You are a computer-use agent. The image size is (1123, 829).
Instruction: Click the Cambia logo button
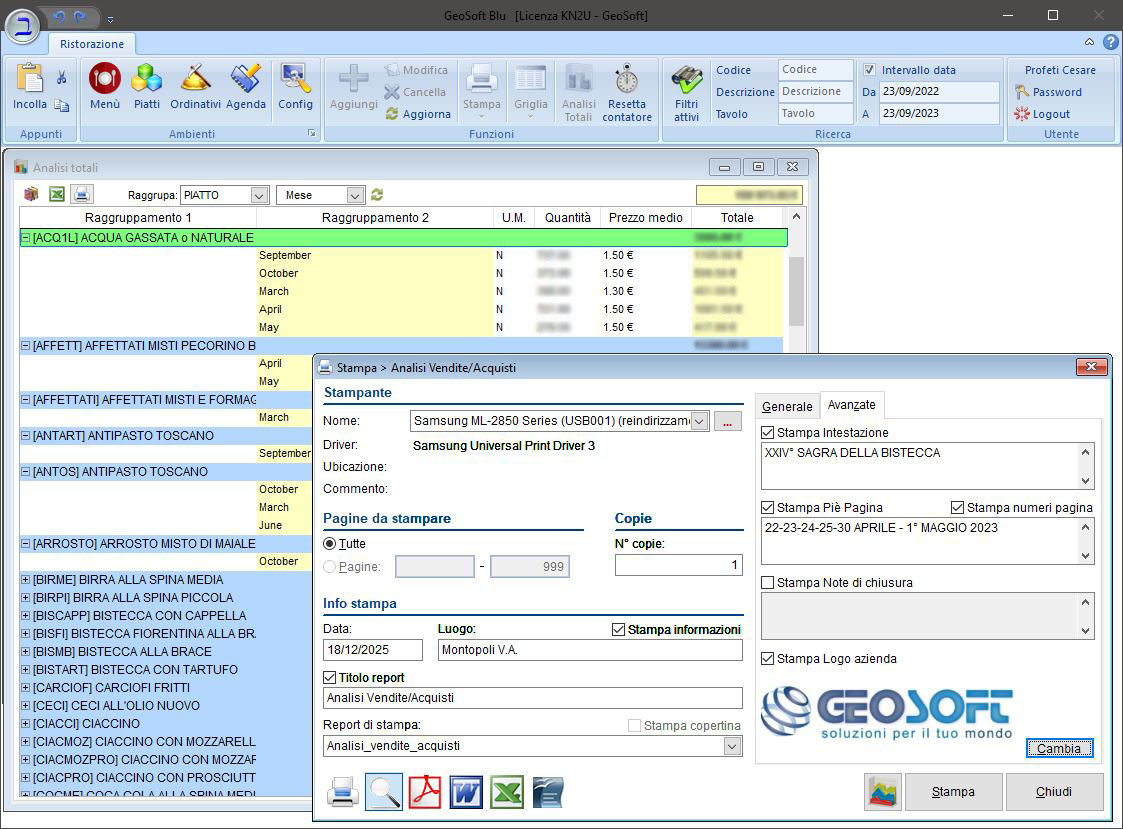point(1059,748)
